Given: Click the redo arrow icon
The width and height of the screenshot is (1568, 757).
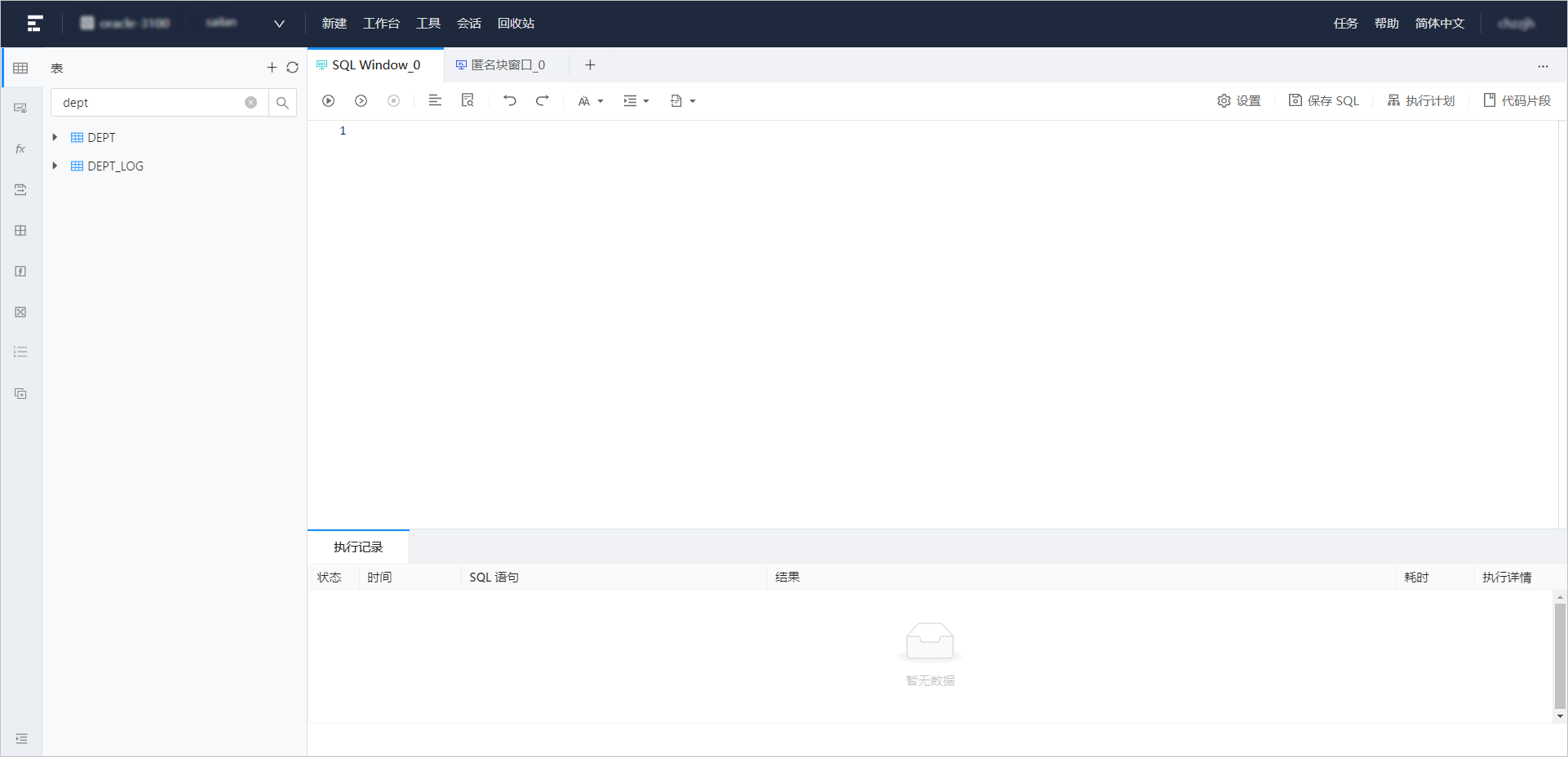Looking at the screenshot, I should click(543, 101).
